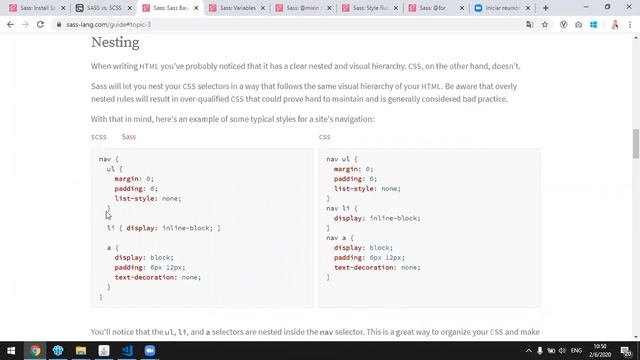640x360 pixels.
Task: Click the 'nav ul {' line in CSS
Action: [342, 159]
